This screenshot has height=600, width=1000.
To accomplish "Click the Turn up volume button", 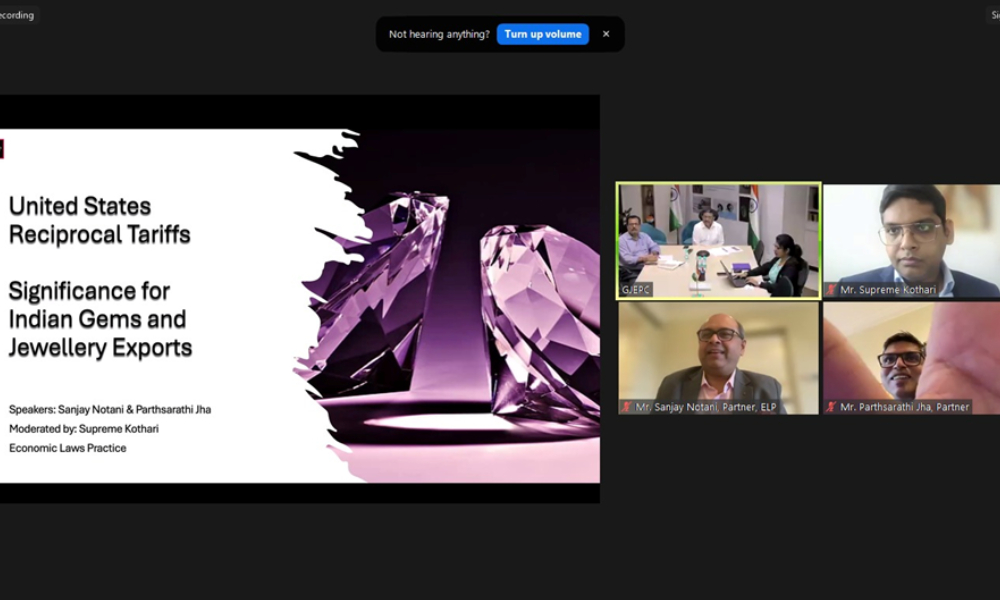I will pyautogui.click(x=542, y=34).
